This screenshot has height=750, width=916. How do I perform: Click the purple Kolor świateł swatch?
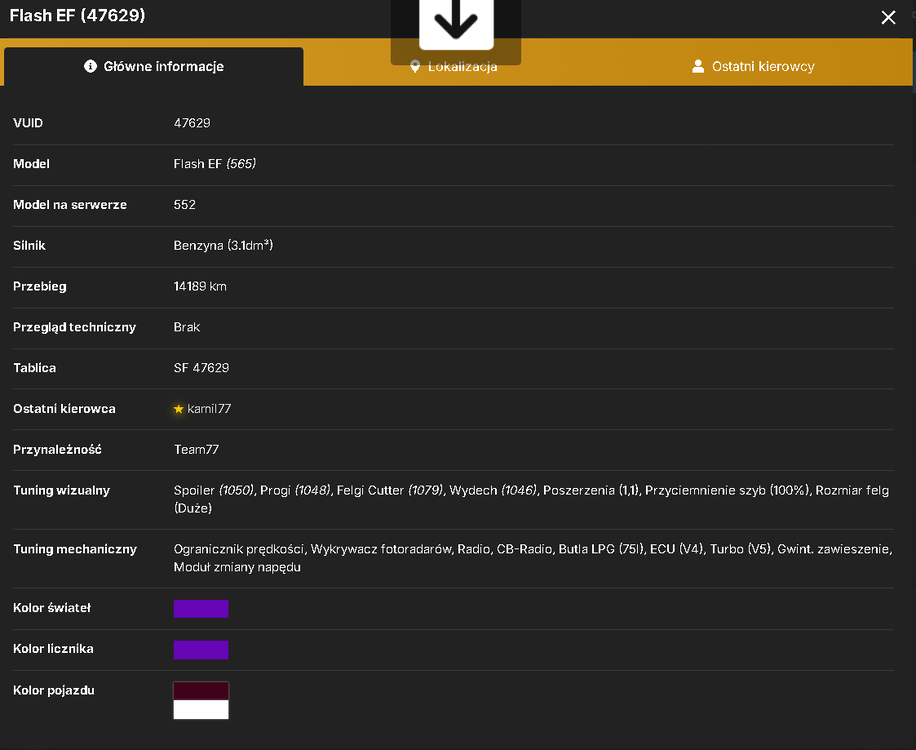(201, 609)
